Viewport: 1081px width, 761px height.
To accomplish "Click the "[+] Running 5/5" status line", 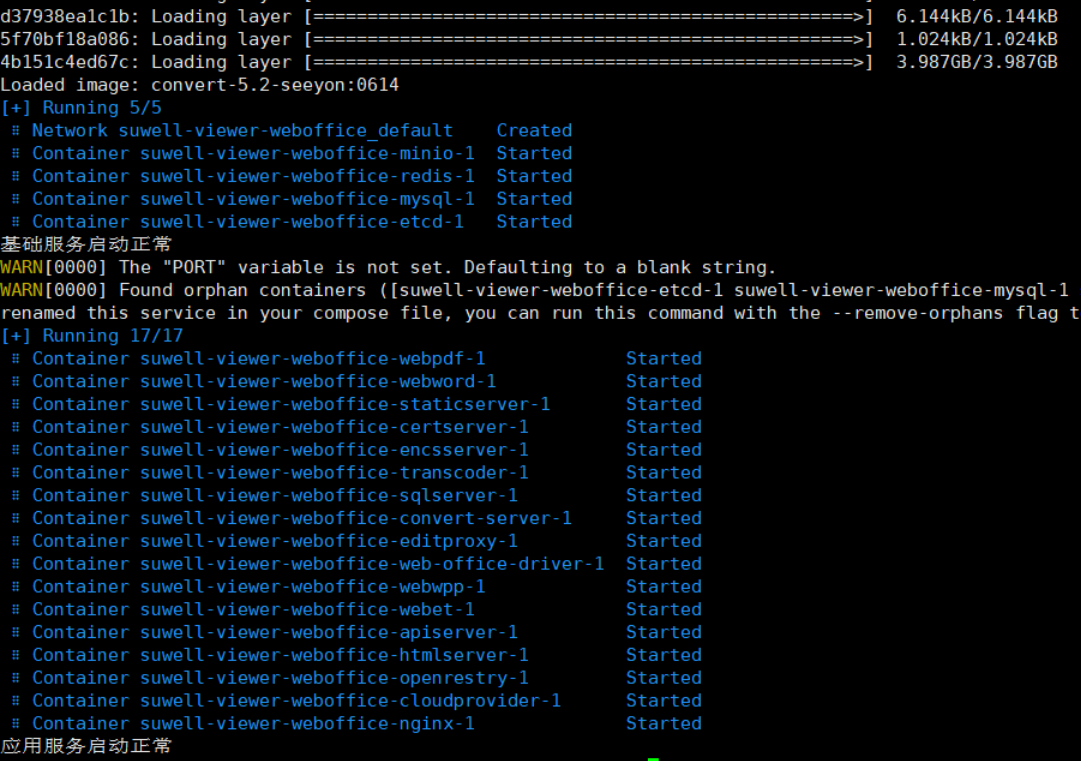I will point(81,108).
